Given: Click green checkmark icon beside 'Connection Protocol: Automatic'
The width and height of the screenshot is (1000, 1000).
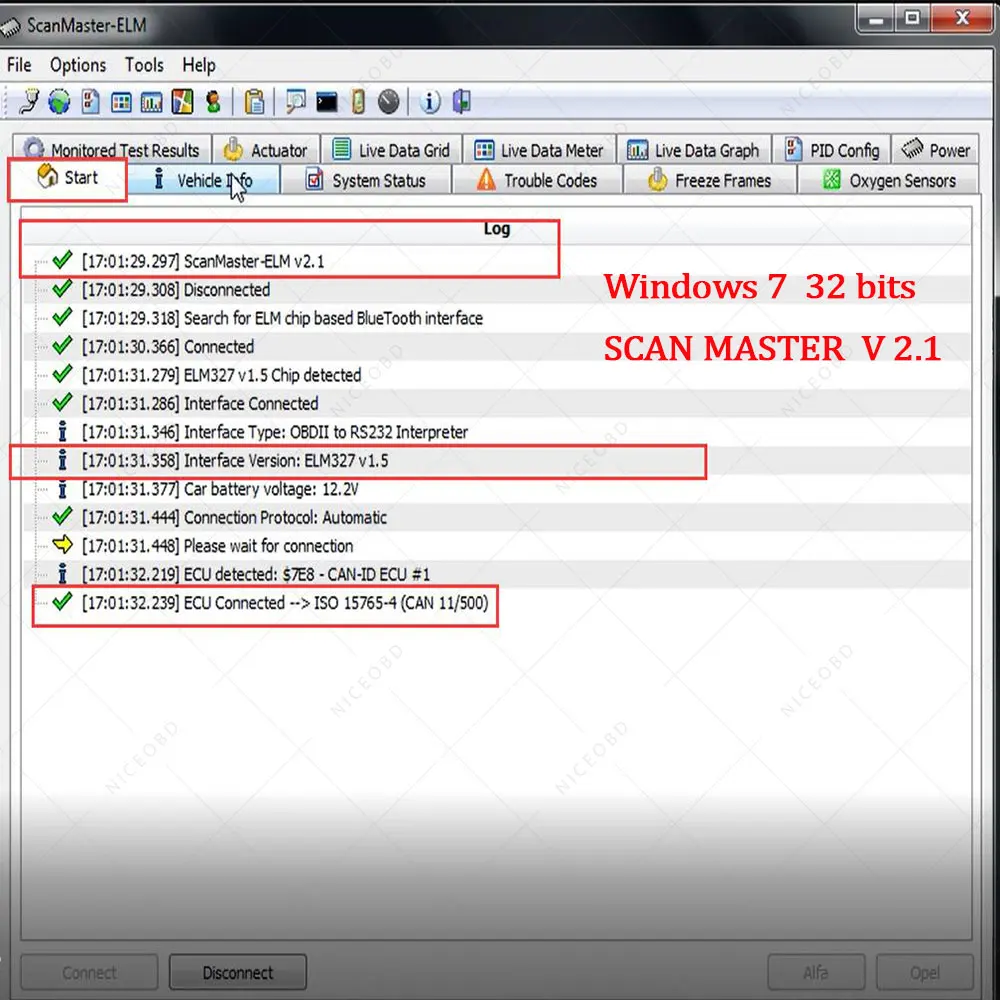Looking at the screenshot, I should [x=62, y=516].
